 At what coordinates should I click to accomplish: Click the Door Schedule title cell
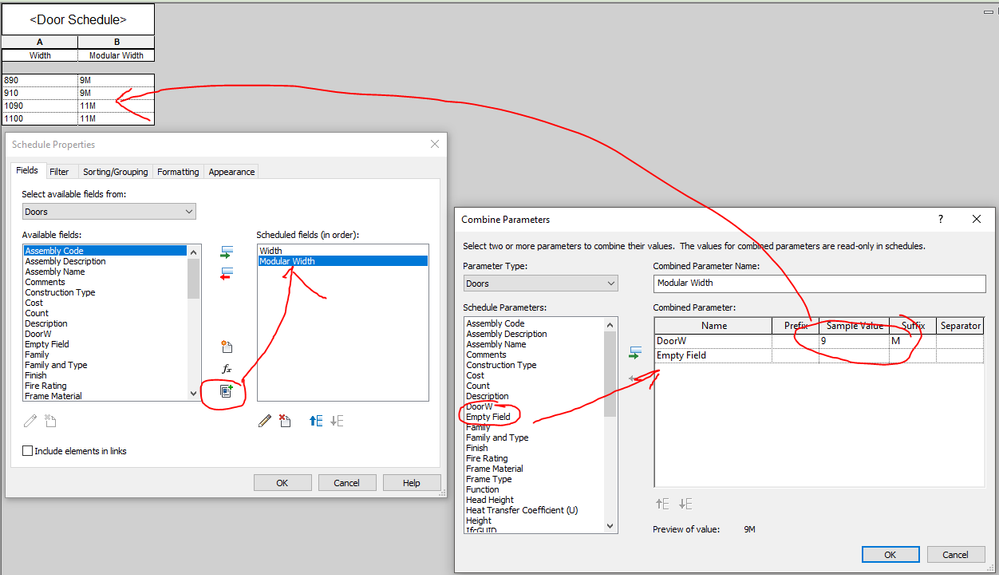coord(78,20)
